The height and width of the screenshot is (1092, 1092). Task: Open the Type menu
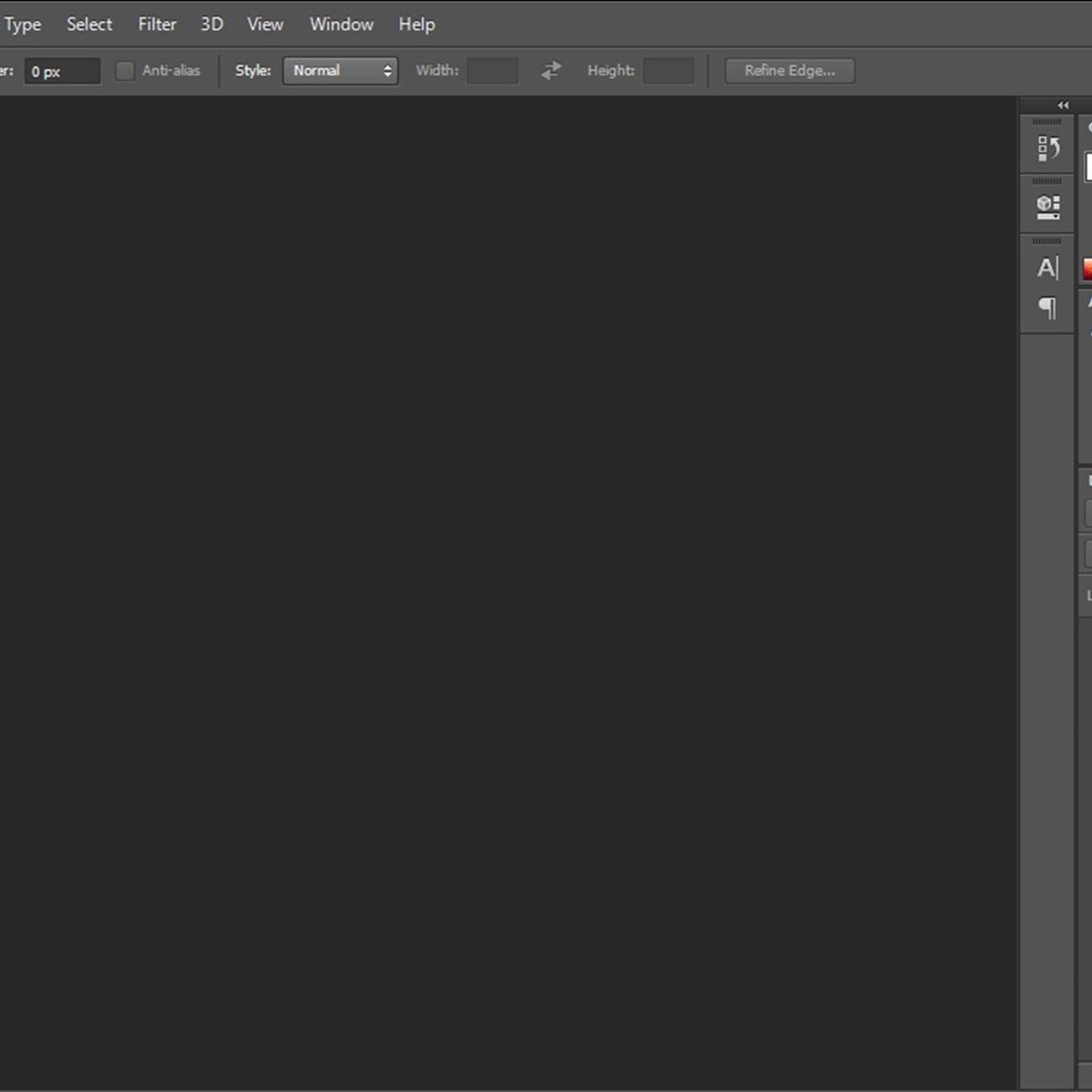pyautogui.click(x=22, y=25)
